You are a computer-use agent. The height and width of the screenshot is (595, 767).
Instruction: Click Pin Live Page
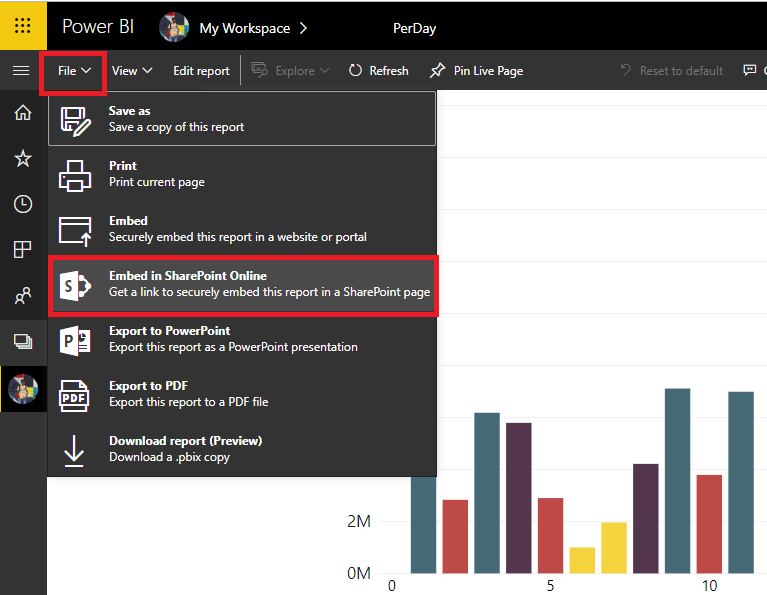pos(477,71)
